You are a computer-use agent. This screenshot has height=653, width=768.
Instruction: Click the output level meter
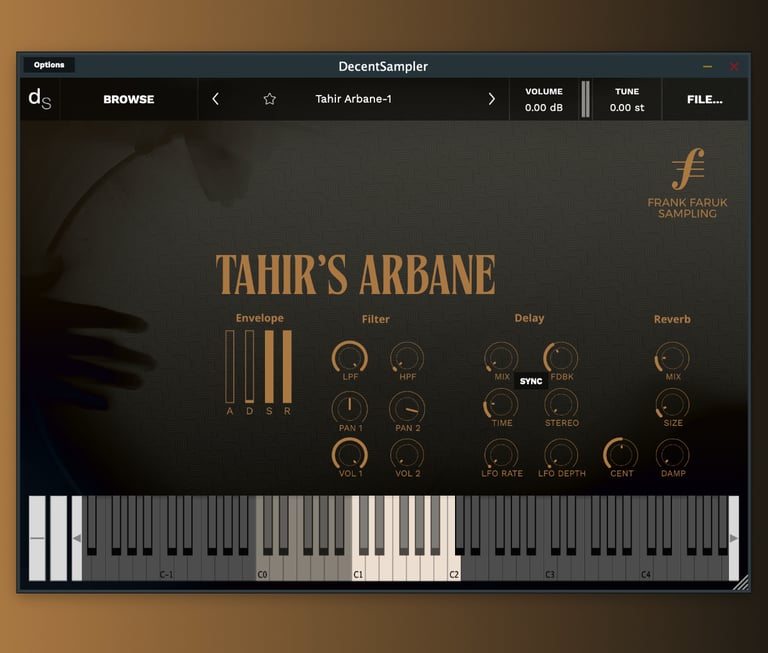tap(585, 99)
